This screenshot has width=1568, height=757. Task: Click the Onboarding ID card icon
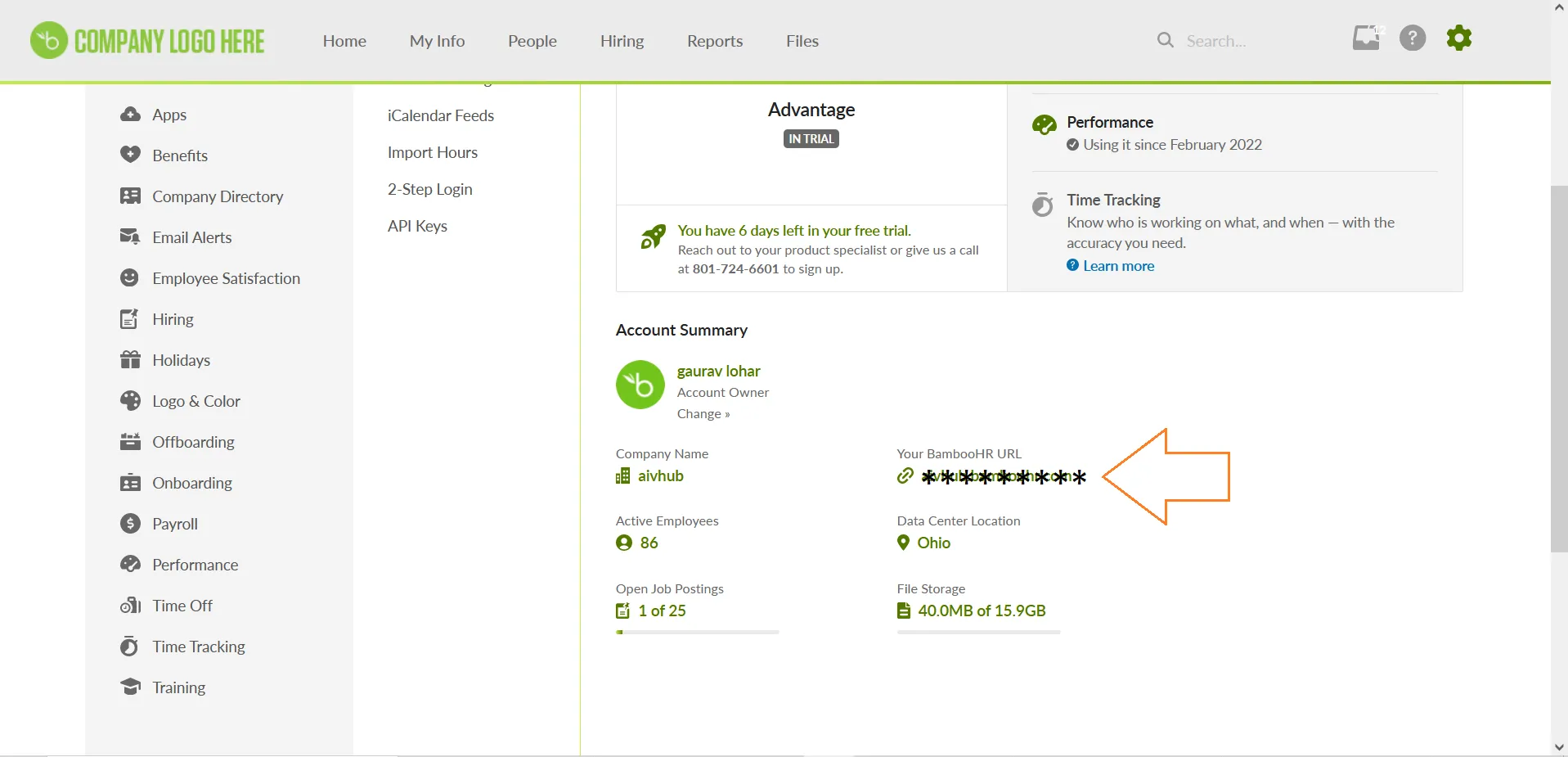[x=130, y=483]
